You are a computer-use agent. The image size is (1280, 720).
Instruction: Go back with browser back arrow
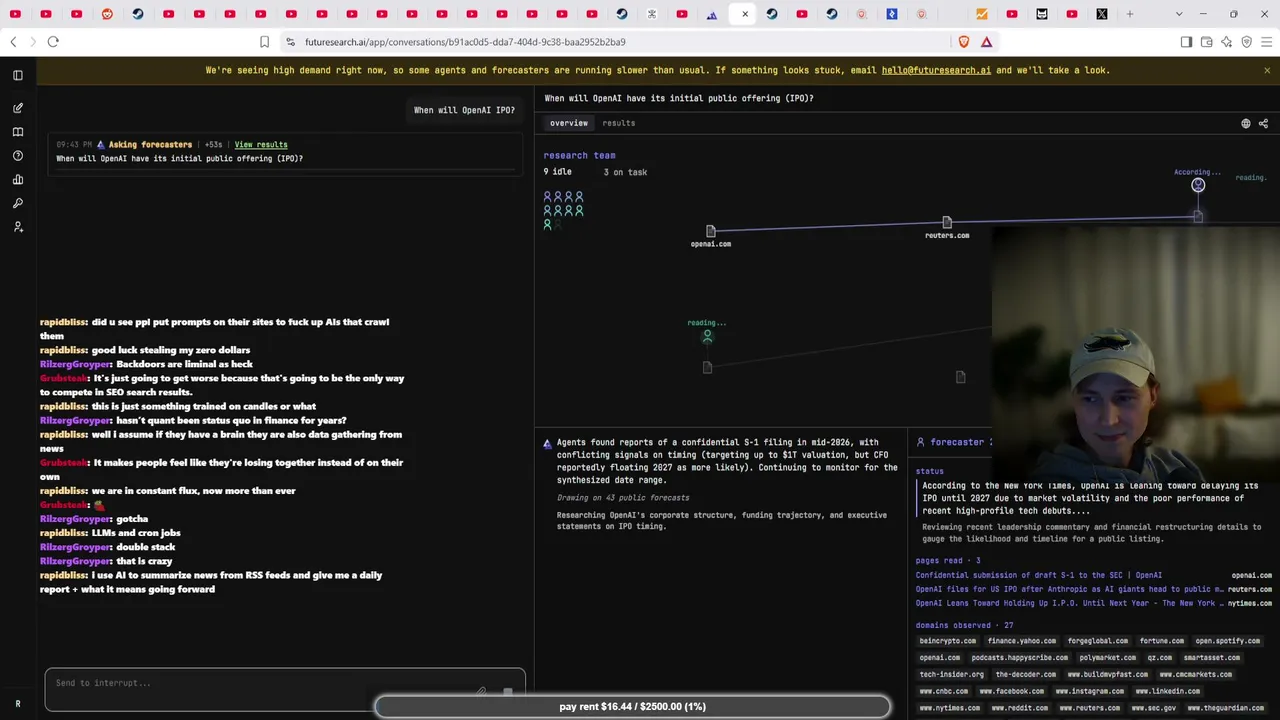pyautogui.click(x=13, y=42)
